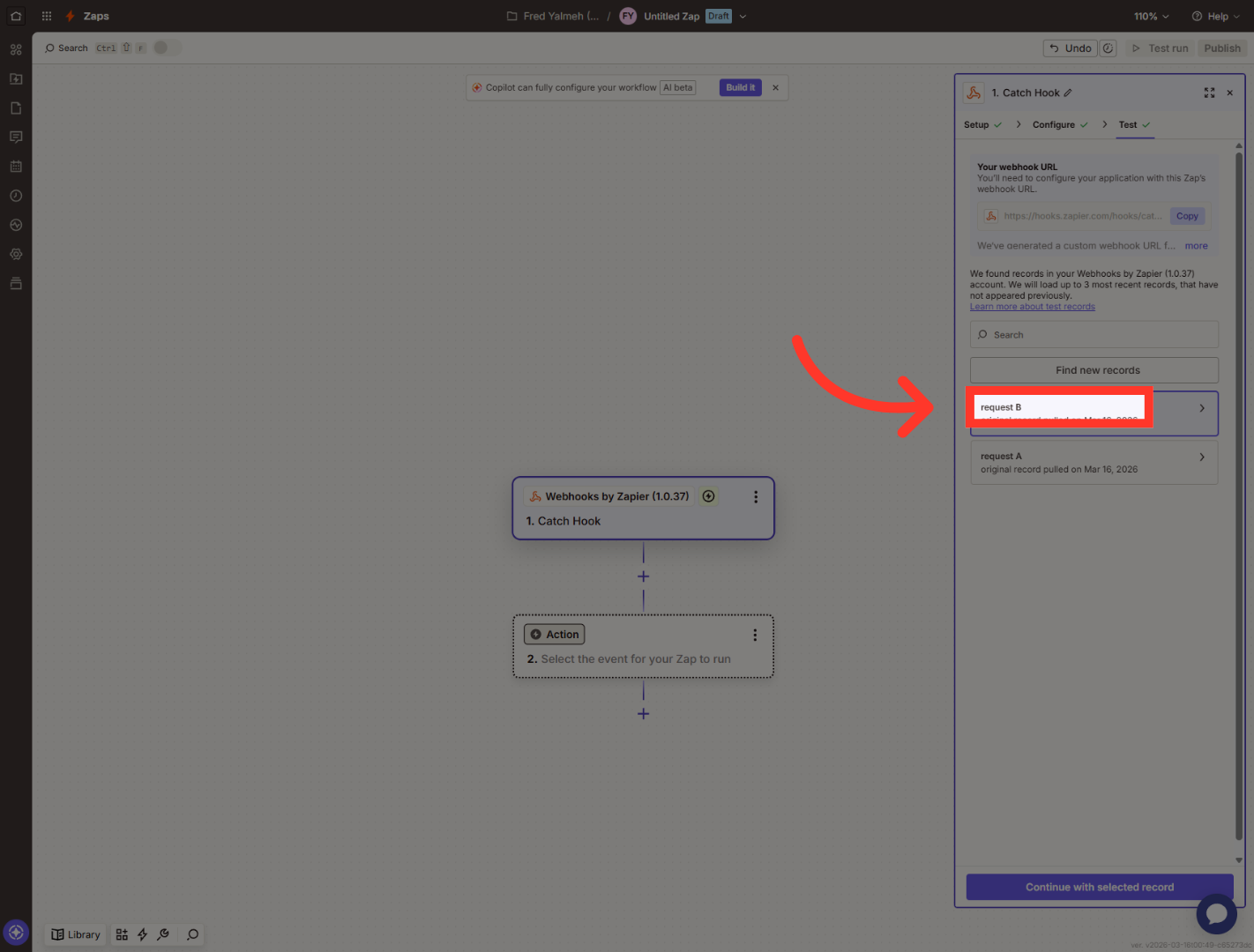Click the magnifier icon in bottom toolbar

[x=192, y=934]
